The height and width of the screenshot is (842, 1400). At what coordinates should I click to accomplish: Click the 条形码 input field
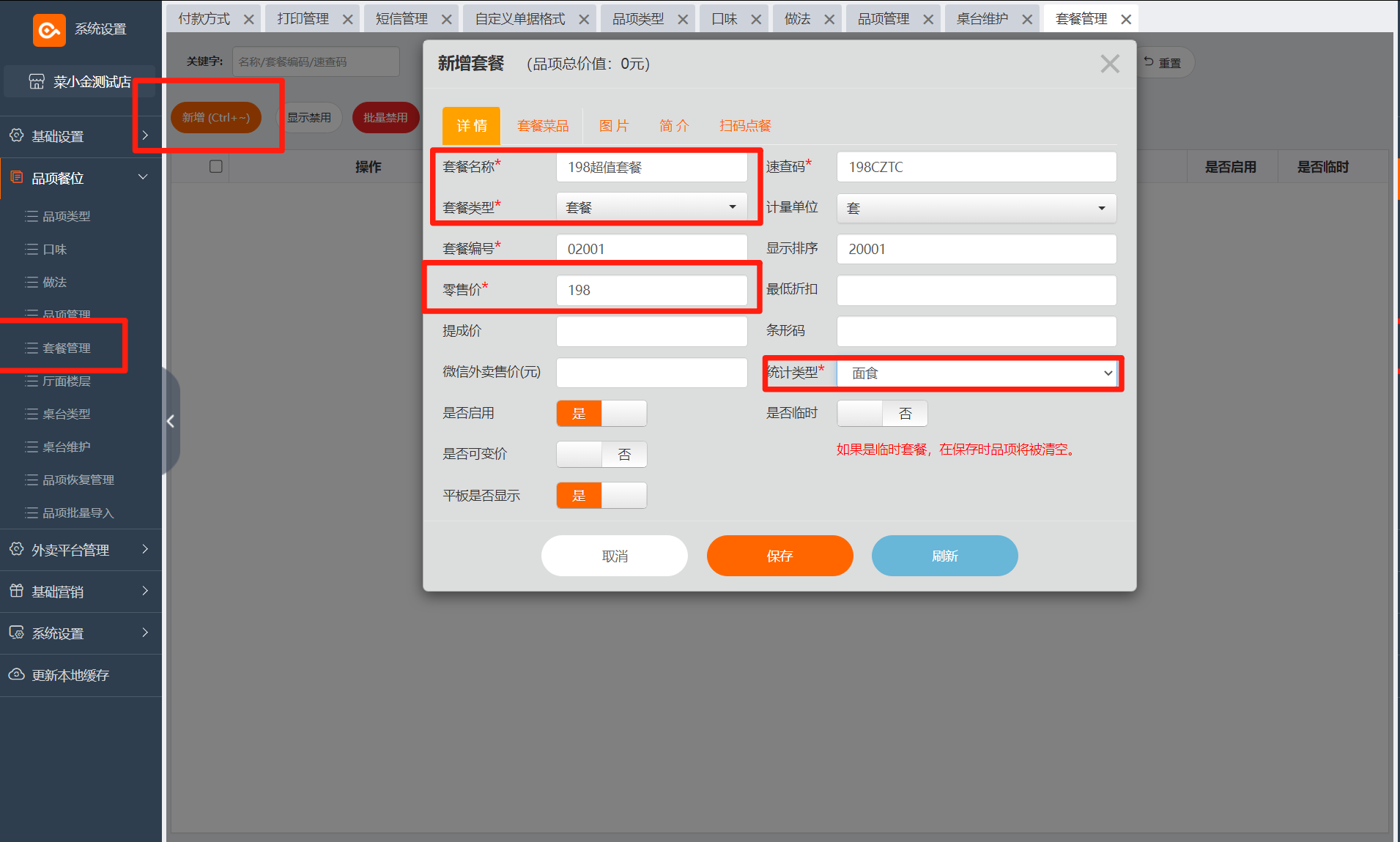pos(977,331)
